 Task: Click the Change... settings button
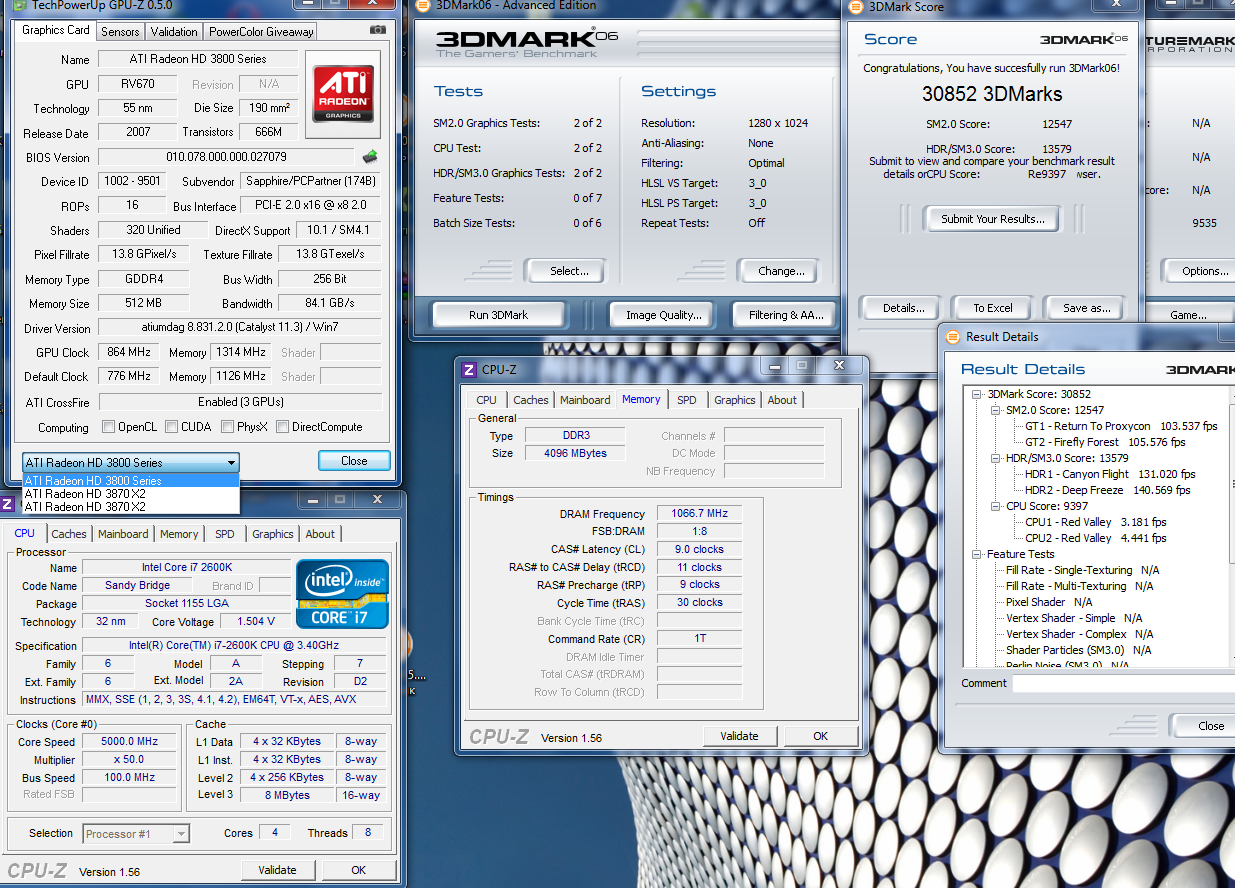click(x=781, y=271)
